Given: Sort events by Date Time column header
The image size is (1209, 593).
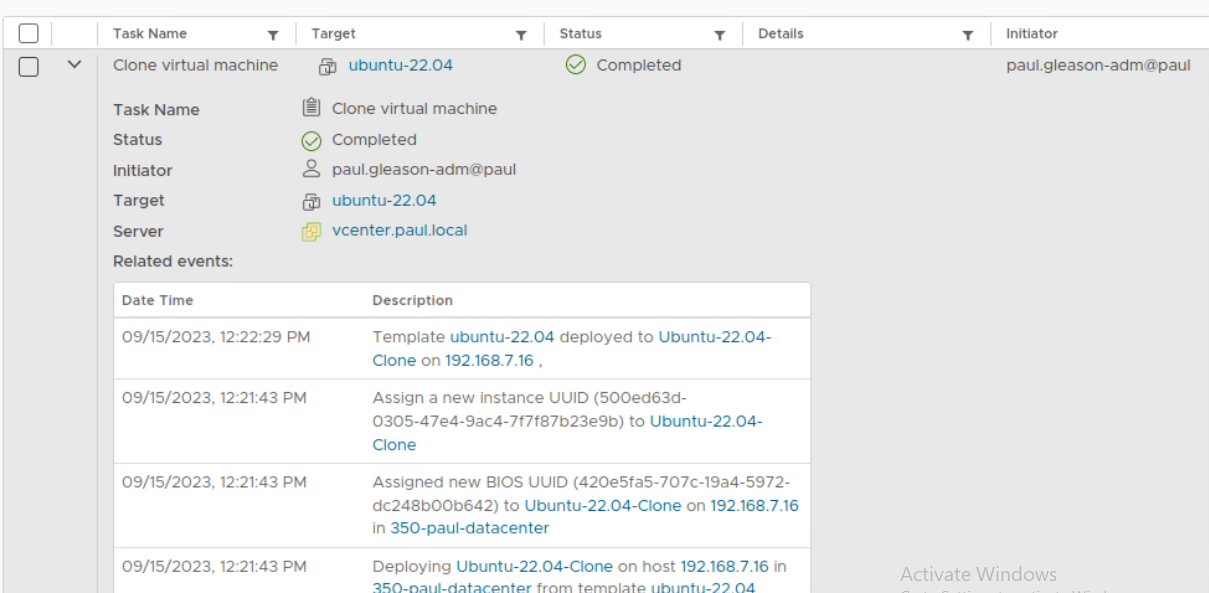Looking at the screenshot, I should [x=157, y=300].
